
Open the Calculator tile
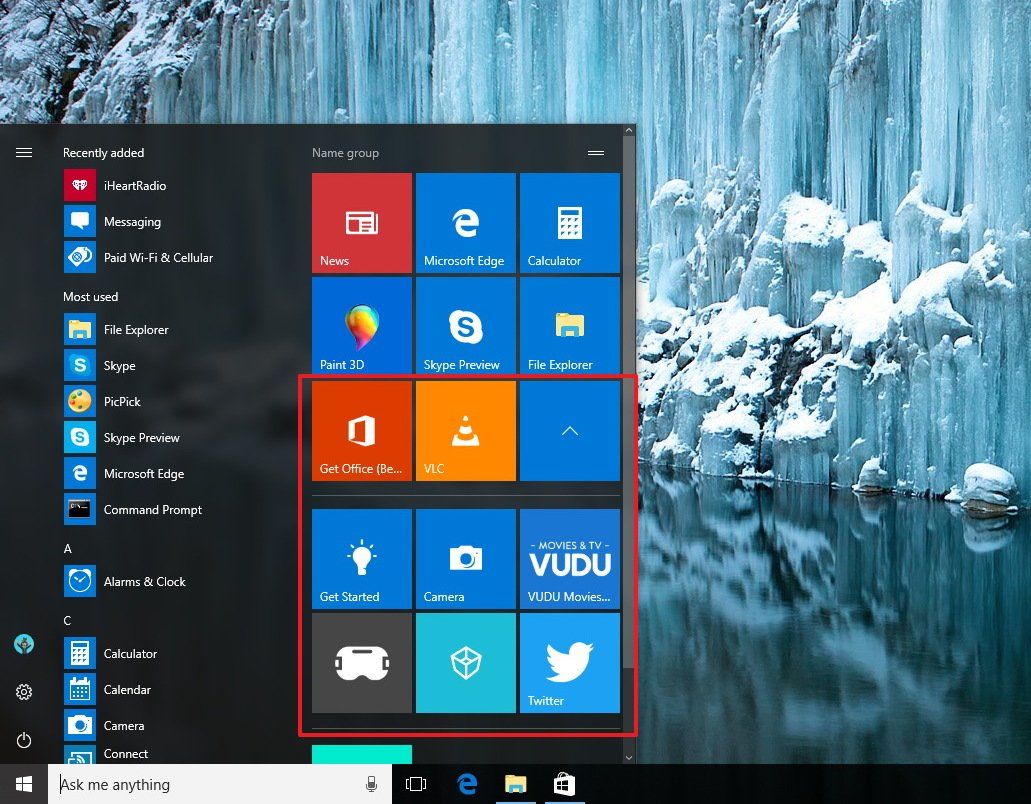click(x=569, y=222)
